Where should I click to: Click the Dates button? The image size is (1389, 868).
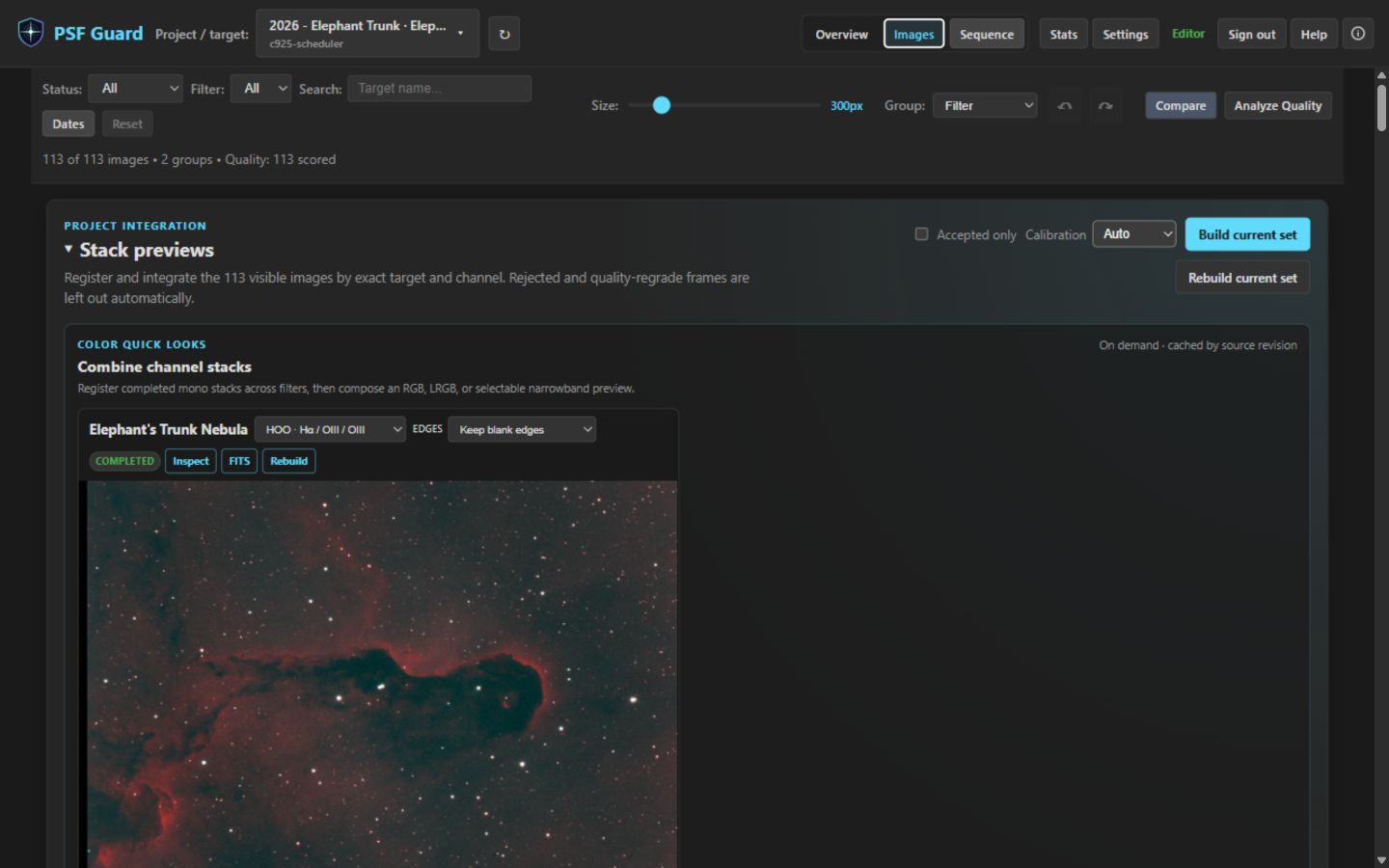pos(68,123)
